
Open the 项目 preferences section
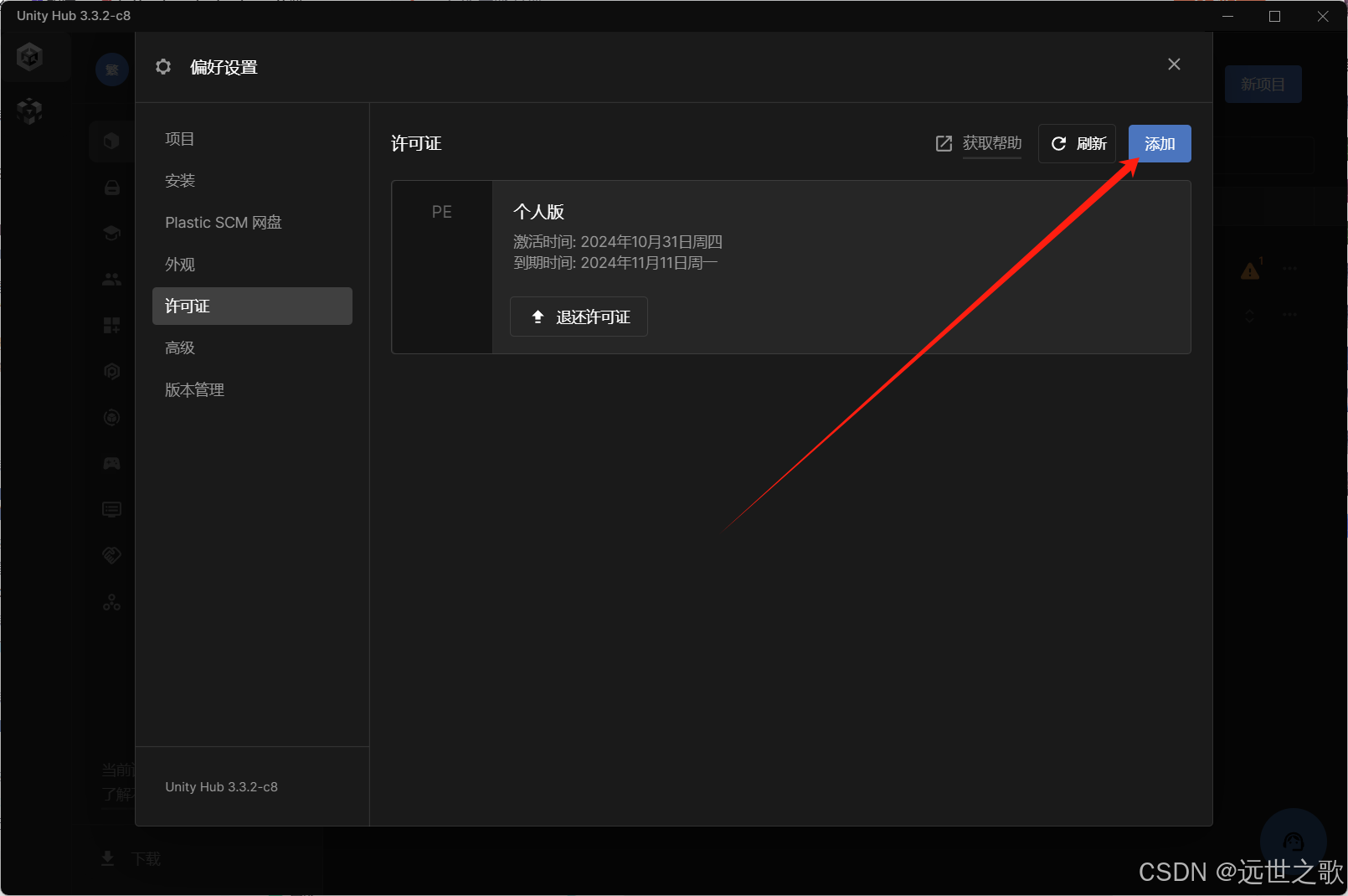252,139
